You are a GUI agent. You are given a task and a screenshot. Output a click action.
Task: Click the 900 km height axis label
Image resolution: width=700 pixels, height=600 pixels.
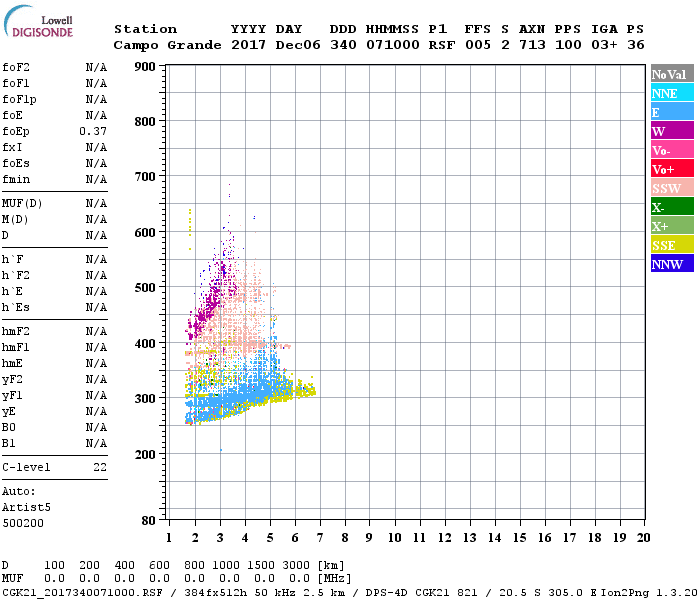(145, 67)
